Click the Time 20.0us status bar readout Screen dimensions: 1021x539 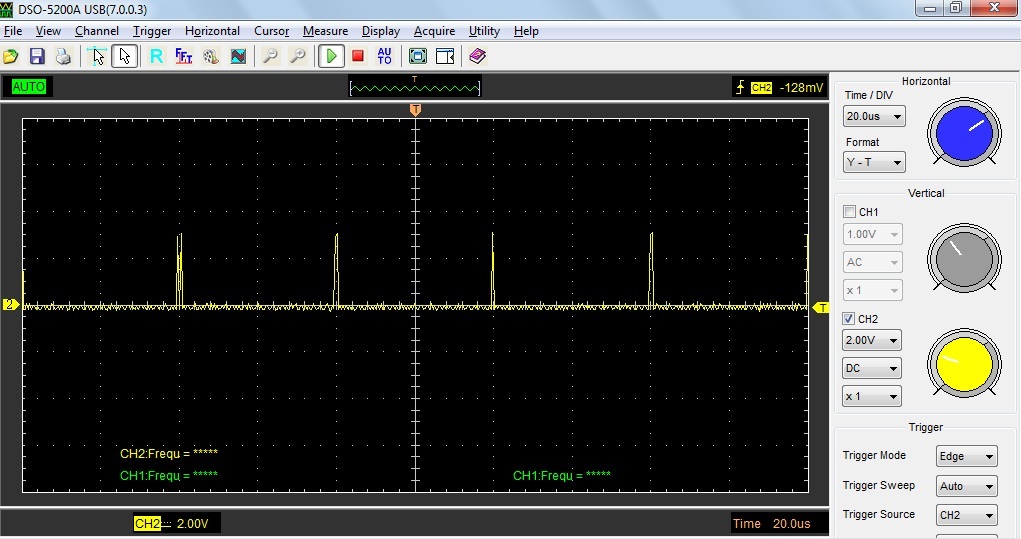[772, 523]
